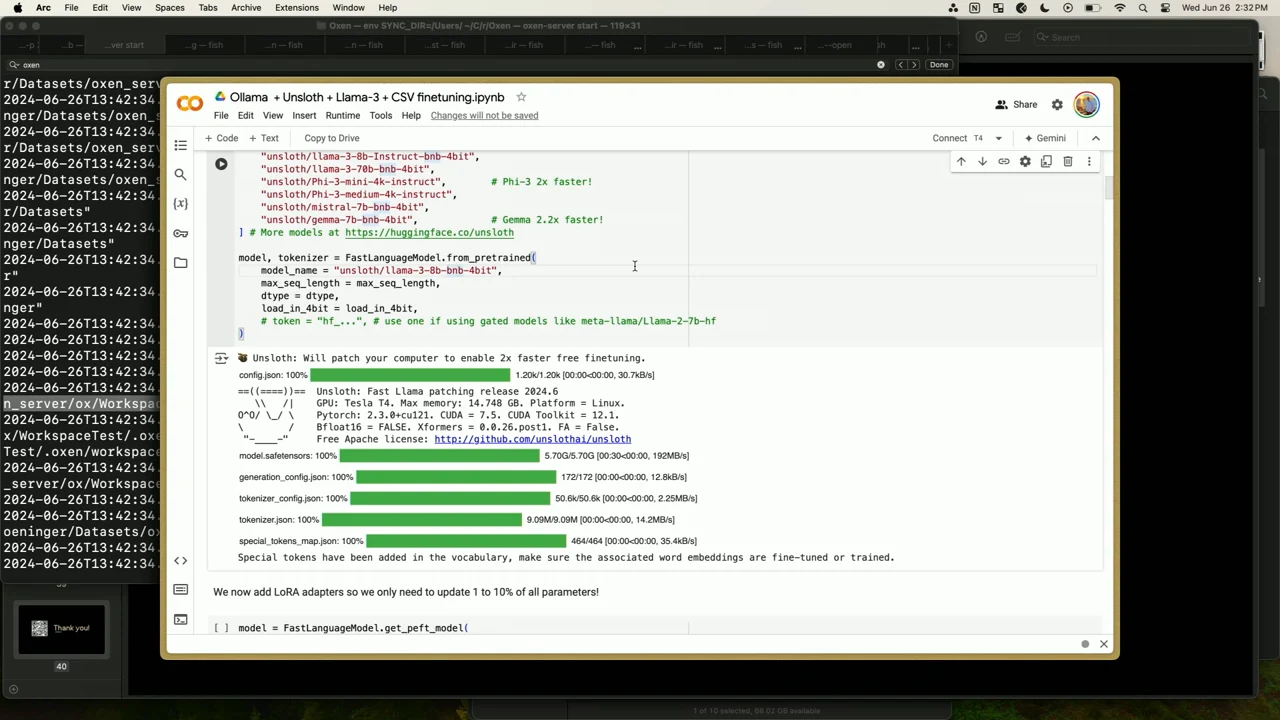This screenshot has width=1280, height=720.
Task: Open the terminal sidebar icon
Action: point(180,620)
